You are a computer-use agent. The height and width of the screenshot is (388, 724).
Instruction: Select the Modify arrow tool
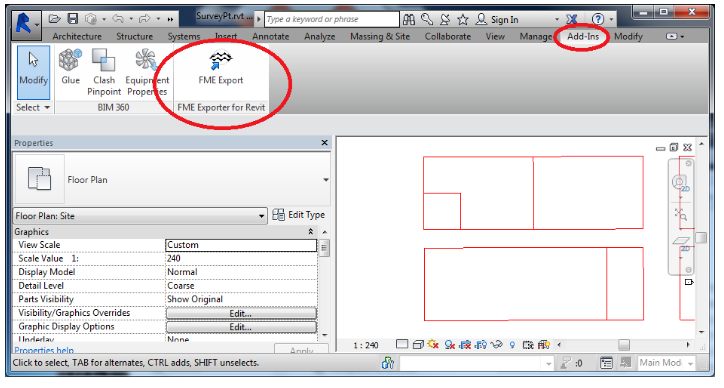pos(33,72)
